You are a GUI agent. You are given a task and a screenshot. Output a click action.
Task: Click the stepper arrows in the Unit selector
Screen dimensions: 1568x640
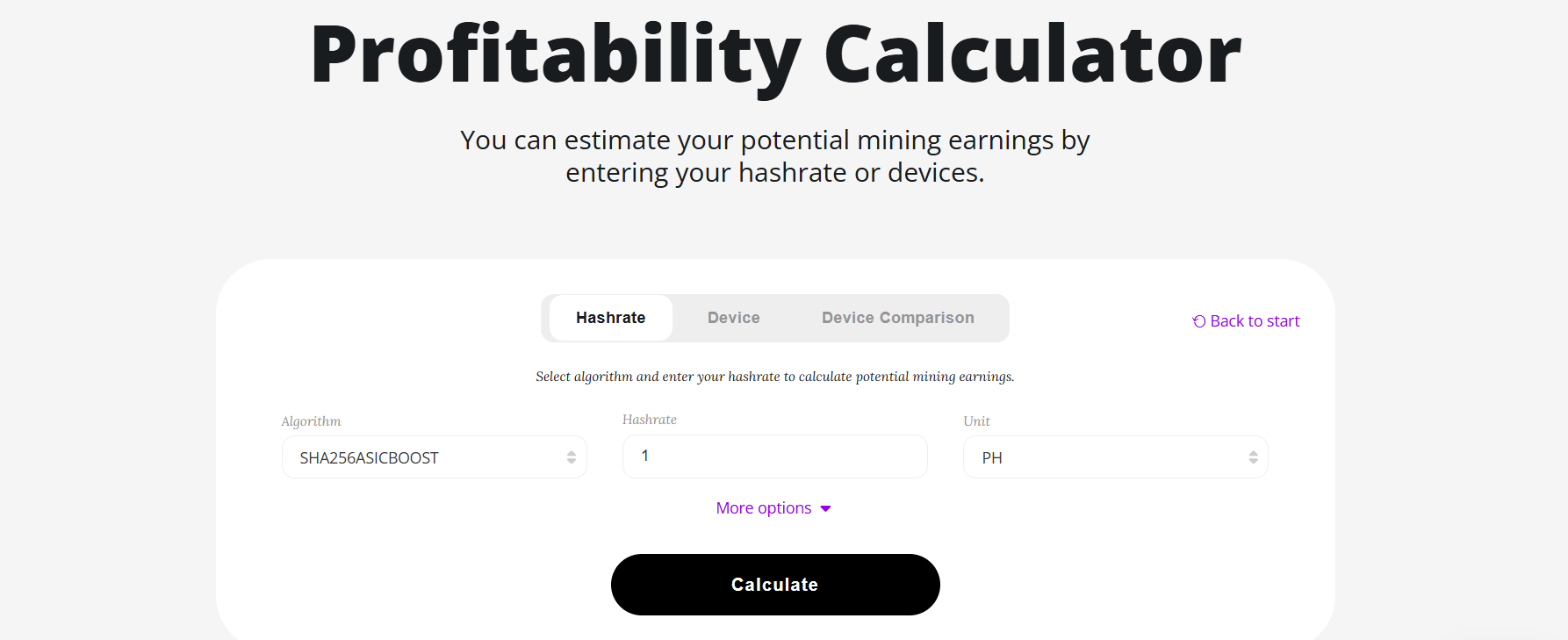(1253, 457)
